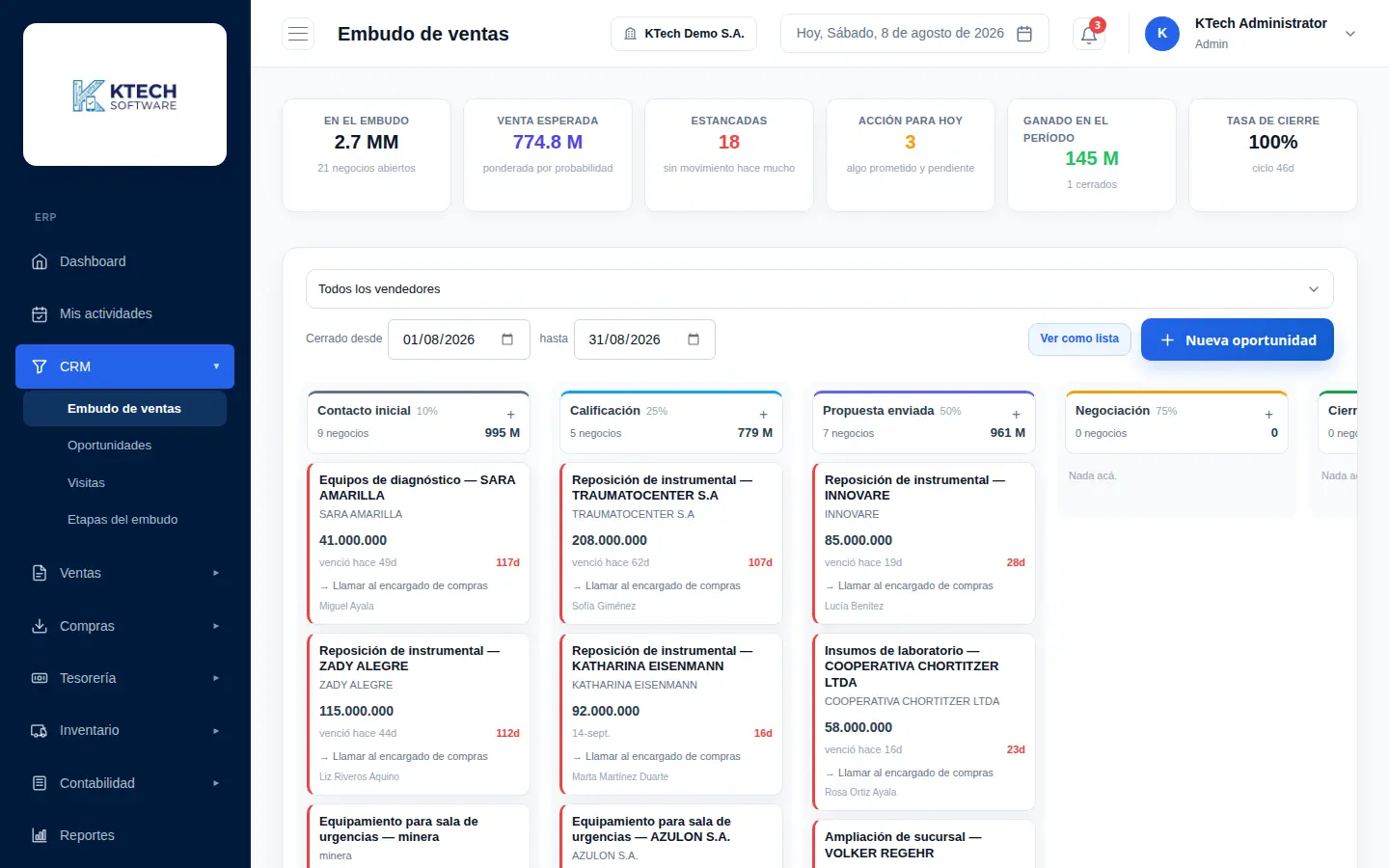
Task: Expand the Ventas menu arrow
Action: click(x=216, y=573)
